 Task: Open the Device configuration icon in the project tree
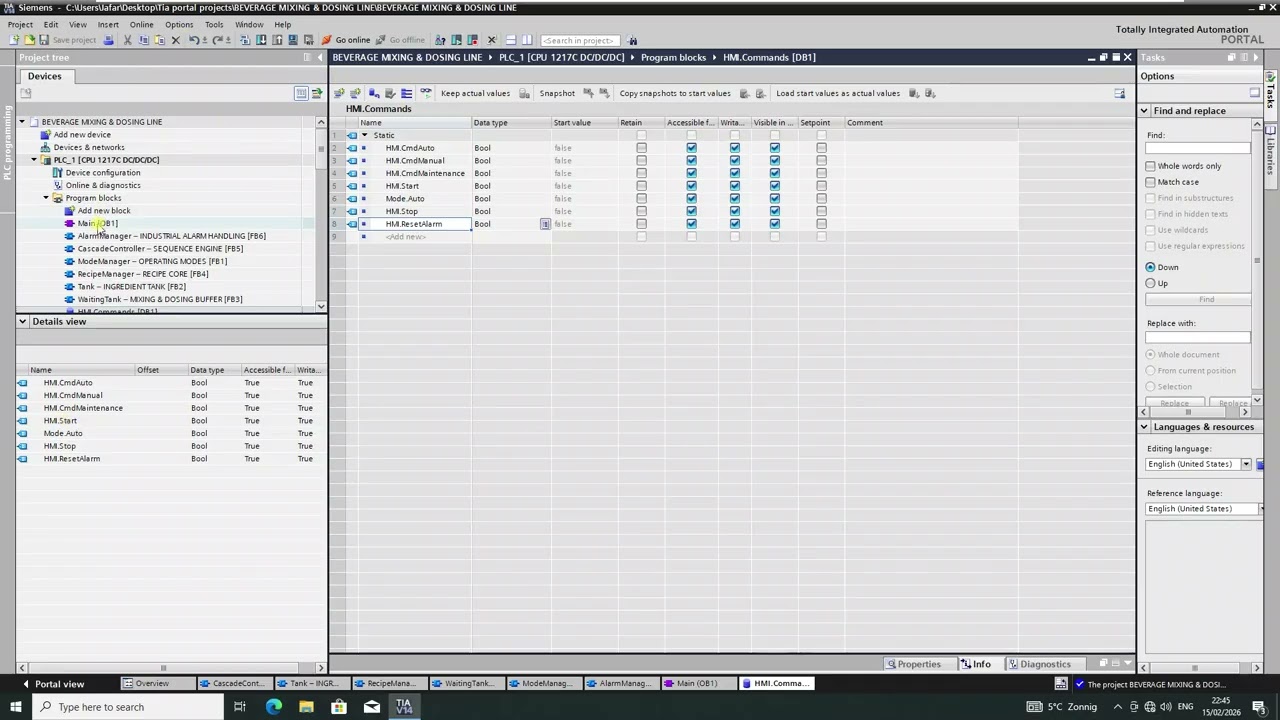pos(57,173)
